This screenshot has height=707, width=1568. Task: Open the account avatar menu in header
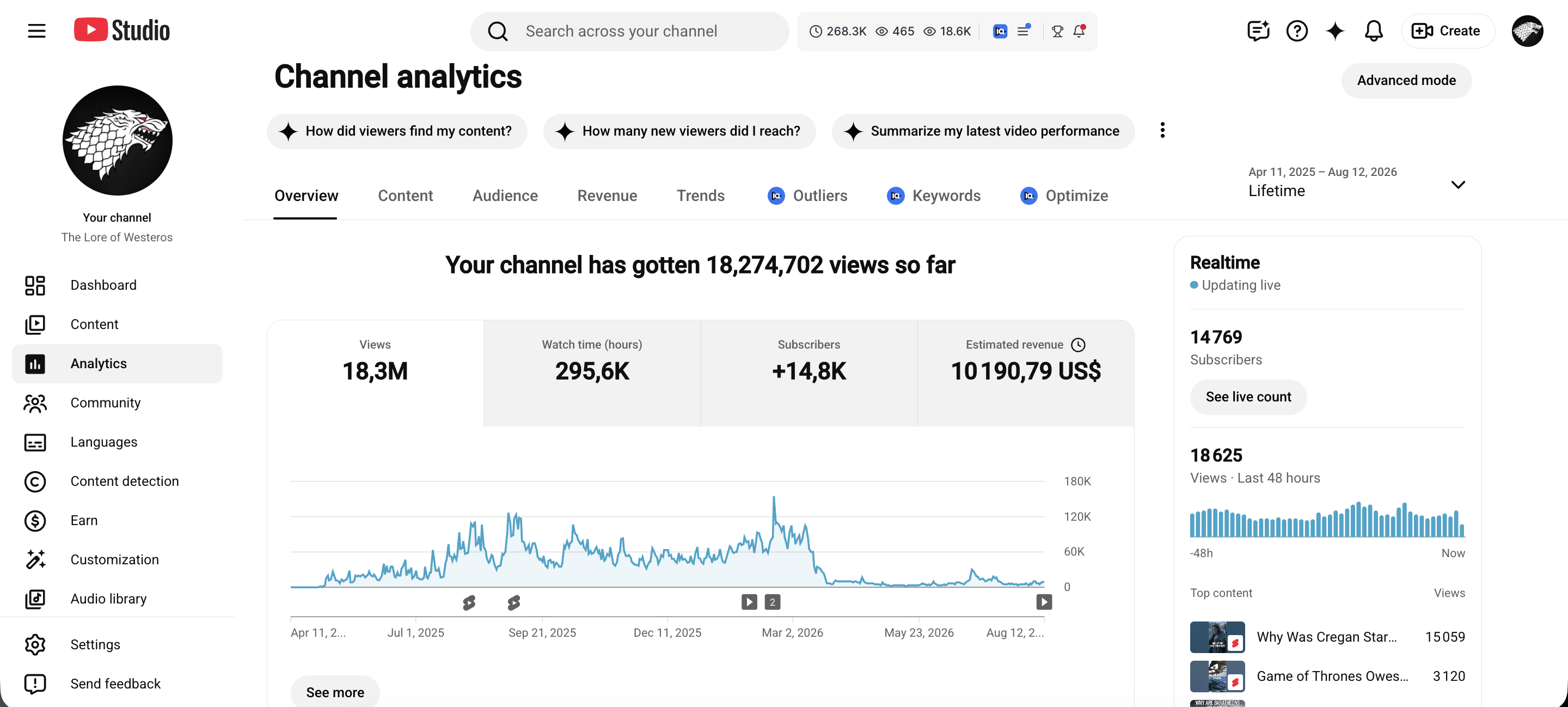click(1527, 31)
